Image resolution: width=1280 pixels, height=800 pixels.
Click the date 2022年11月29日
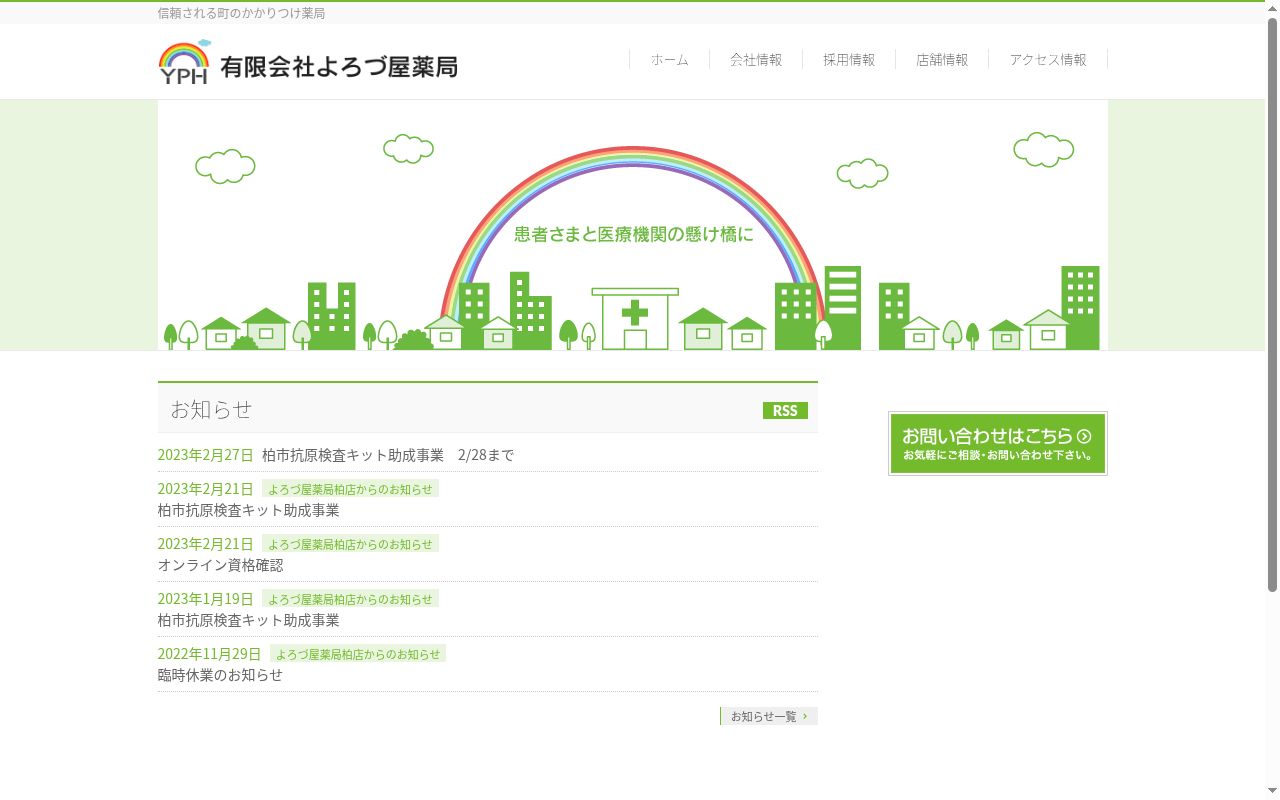tap(209, 654)
